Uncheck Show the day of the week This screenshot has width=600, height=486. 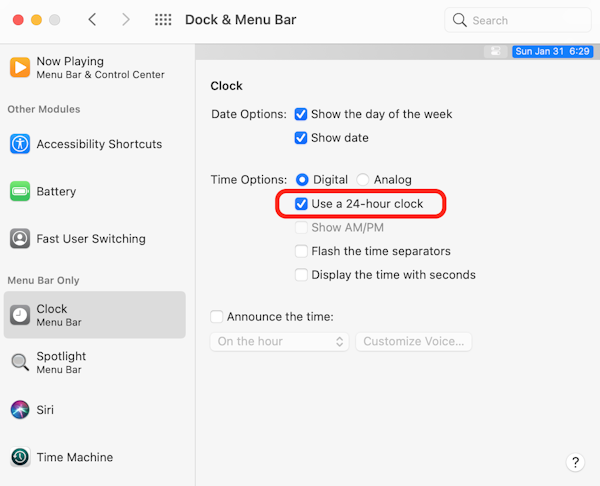pos(301,114)
